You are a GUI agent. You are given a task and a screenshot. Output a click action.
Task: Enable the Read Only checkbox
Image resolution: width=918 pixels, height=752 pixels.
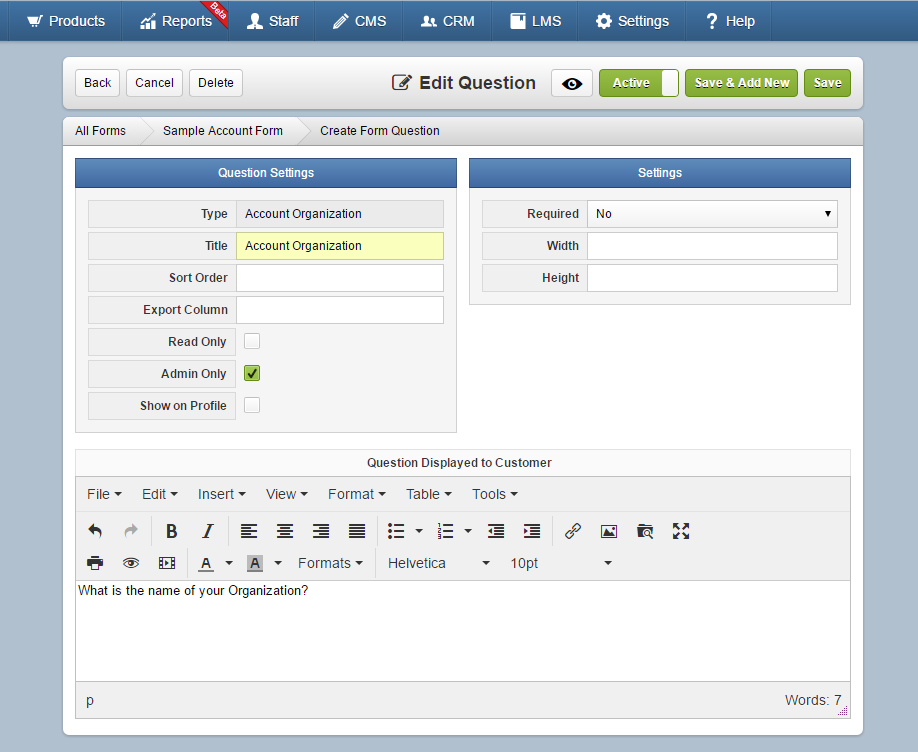pyautogui.click(x=252, y=341)
